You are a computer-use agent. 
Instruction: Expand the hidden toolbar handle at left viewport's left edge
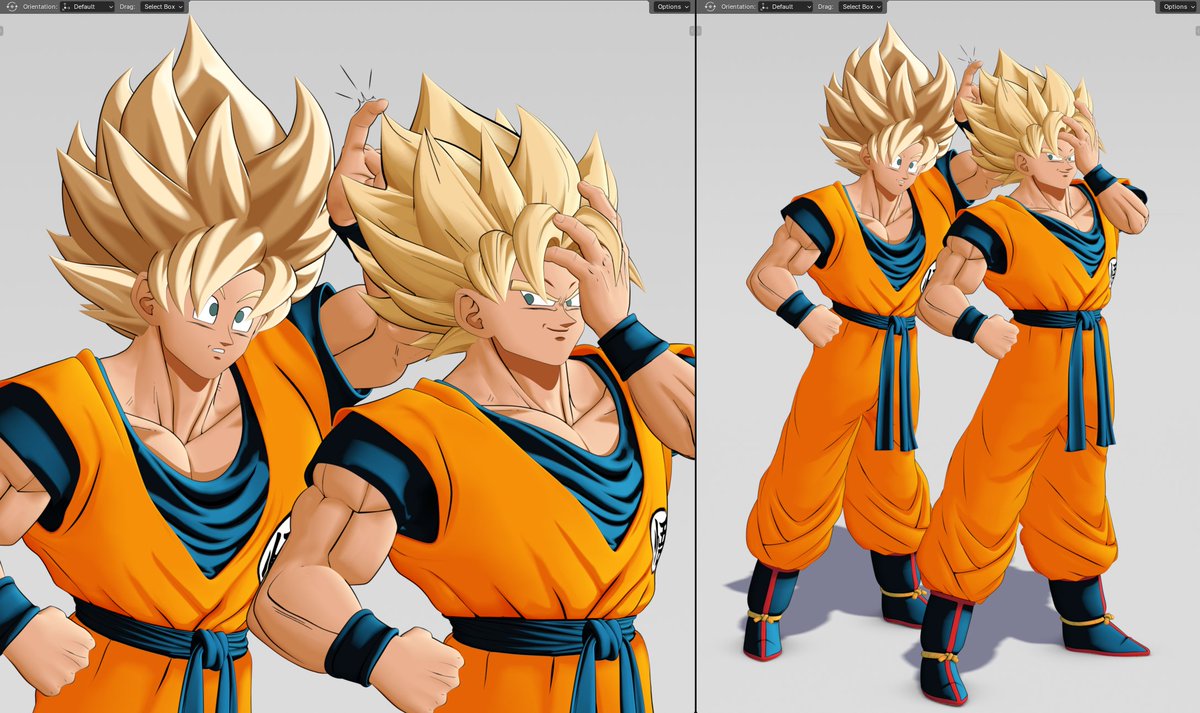click(x=2, y=31)
